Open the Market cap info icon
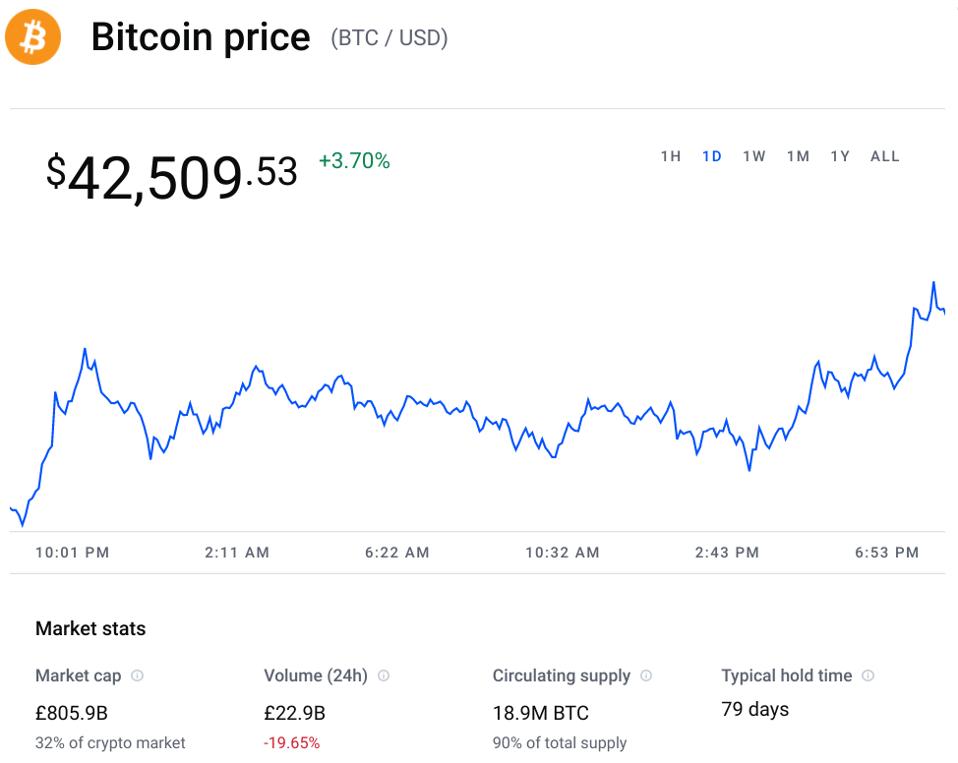This screenshot has width=958, height=763. [137, 676]
